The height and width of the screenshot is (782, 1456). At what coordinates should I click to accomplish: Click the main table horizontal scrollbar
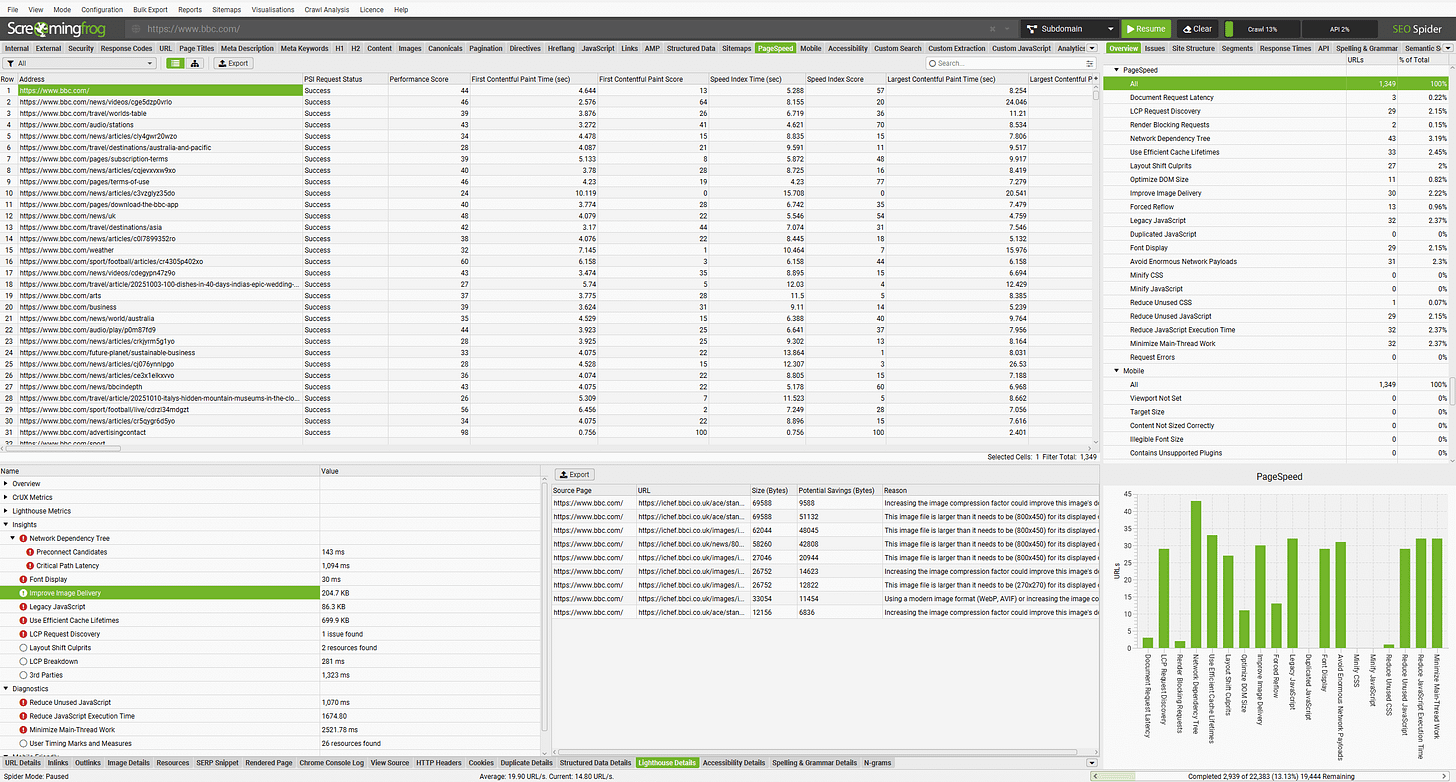(x=61, y=448)
